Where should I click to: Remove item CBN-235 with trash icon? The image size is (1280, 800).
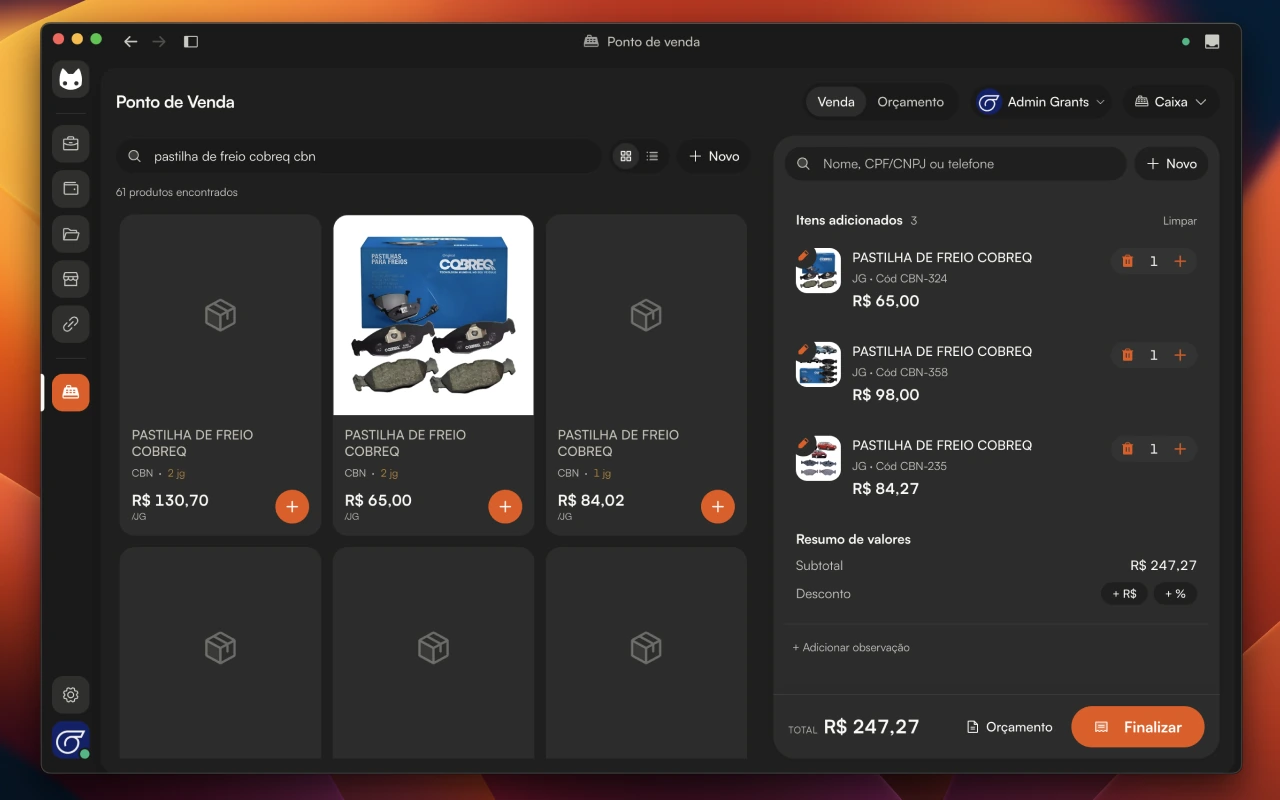tap(1128, 449)
